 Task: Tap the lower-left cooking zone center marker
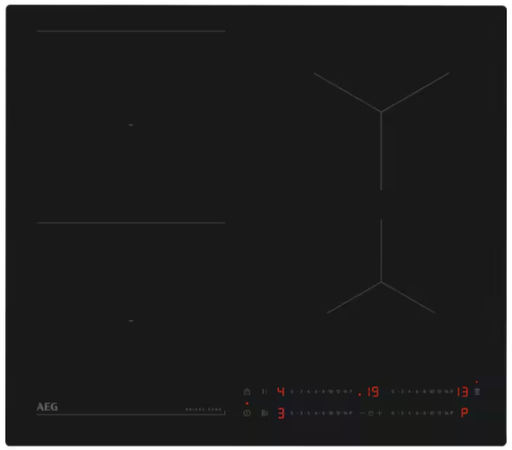(131, 321)
